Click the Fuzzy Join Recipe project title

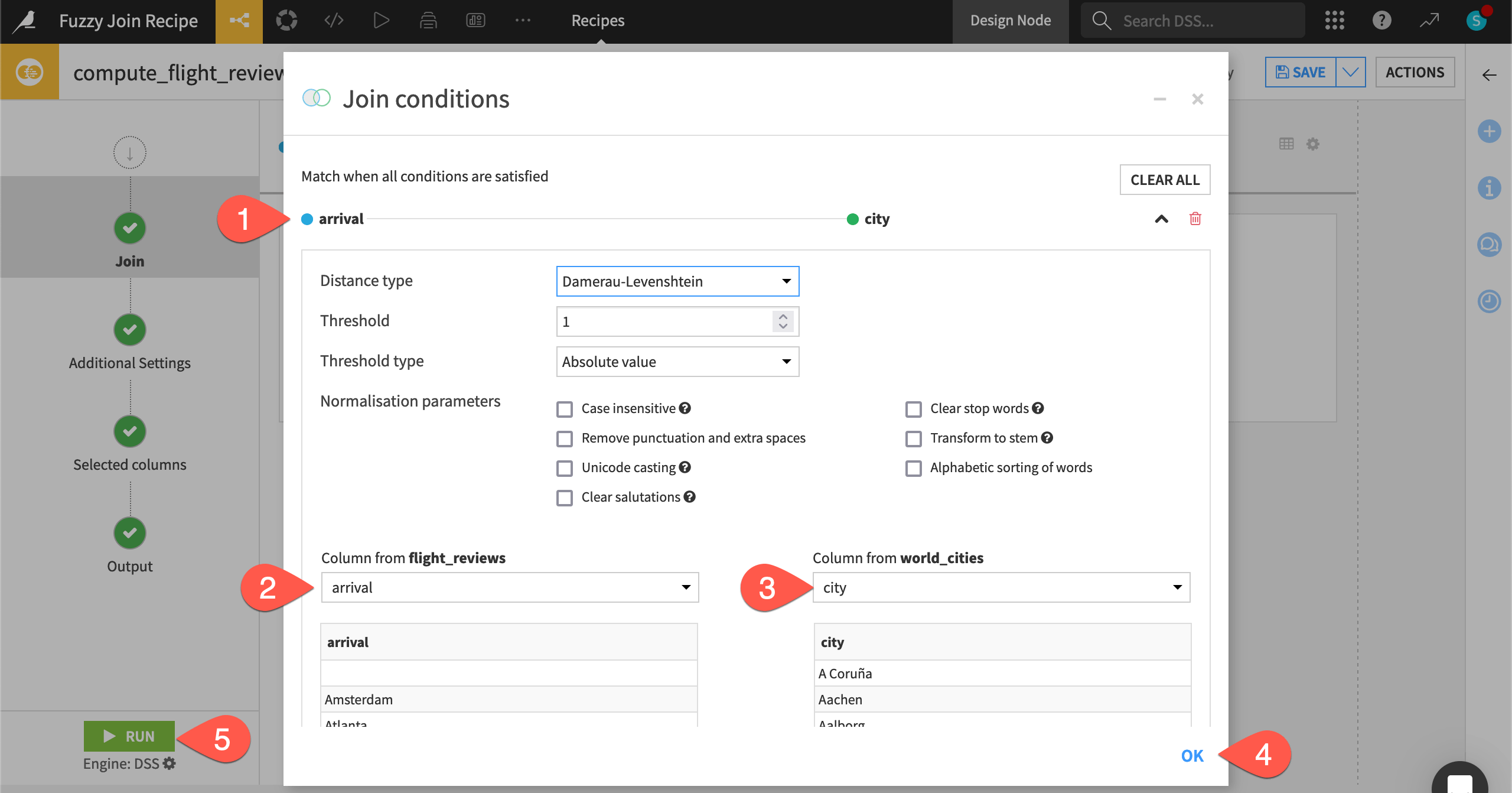pyautogui.click(x=128, y=21)
